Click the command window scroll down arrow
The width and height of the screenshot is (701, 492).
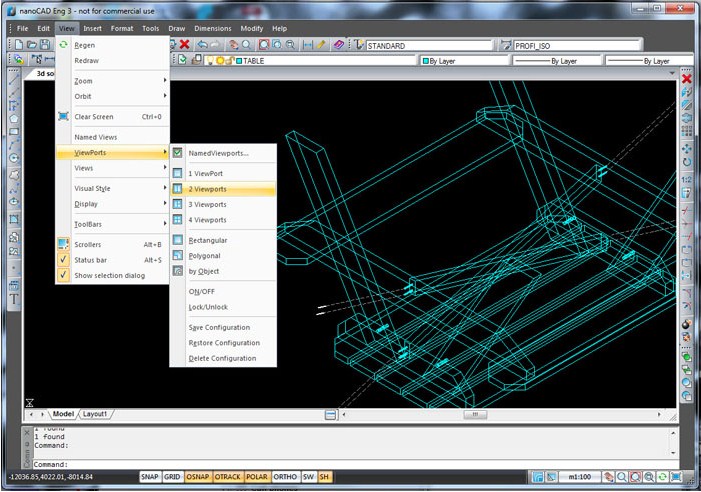(673, 452)
